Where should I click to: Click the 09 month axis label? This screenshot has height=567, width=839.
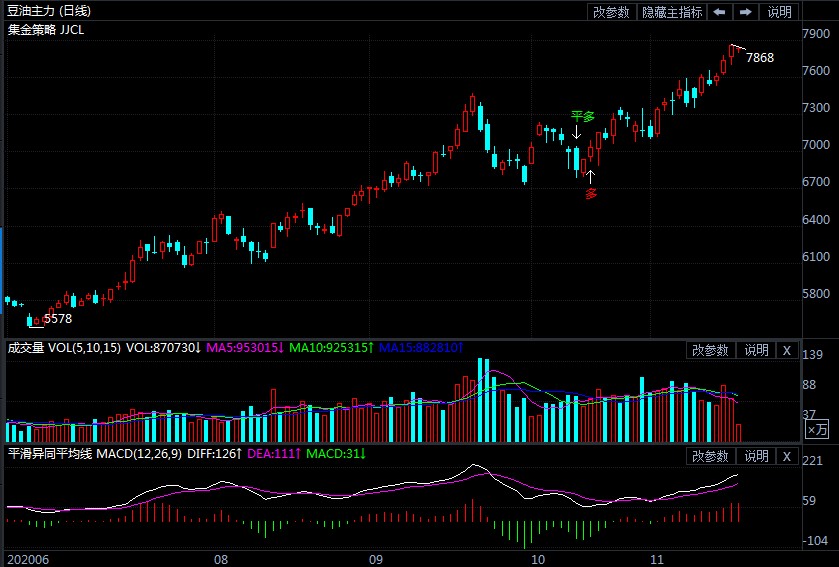click(376, 560)
